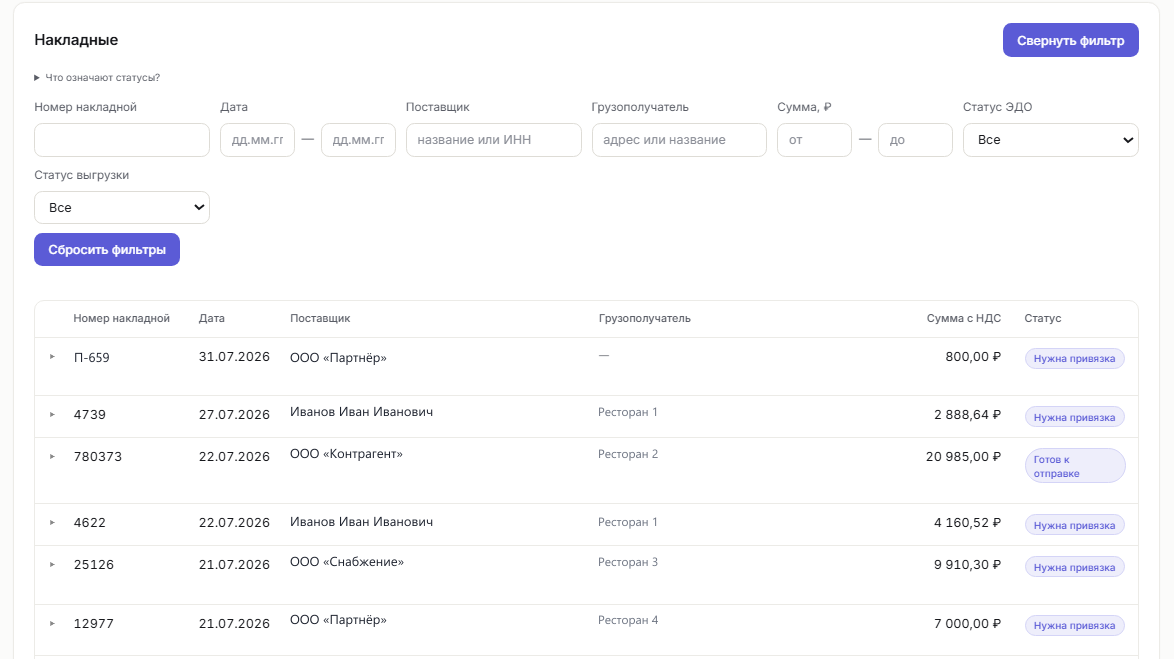Focus the Поставщик filter input

(493, 140)
